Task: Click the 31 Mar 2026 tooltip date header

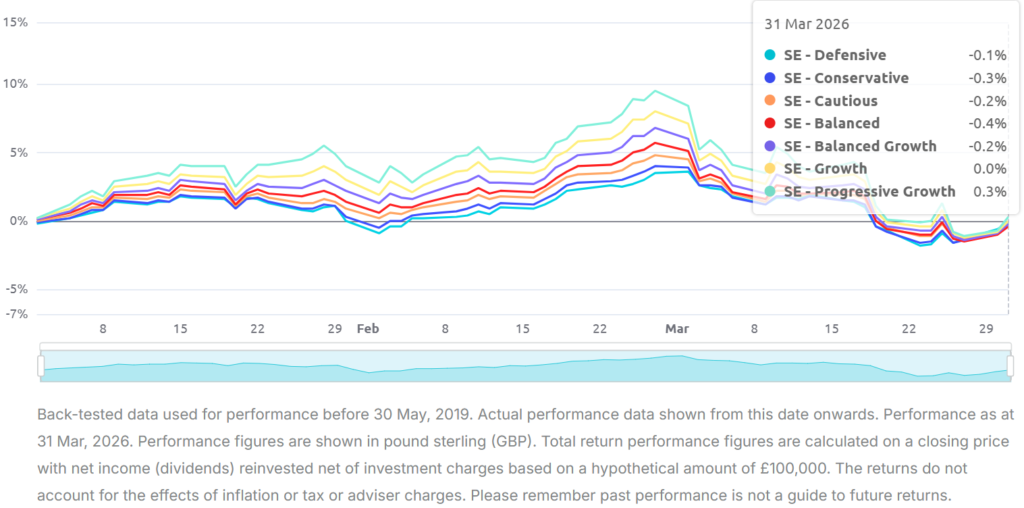Action: point(806,24)
